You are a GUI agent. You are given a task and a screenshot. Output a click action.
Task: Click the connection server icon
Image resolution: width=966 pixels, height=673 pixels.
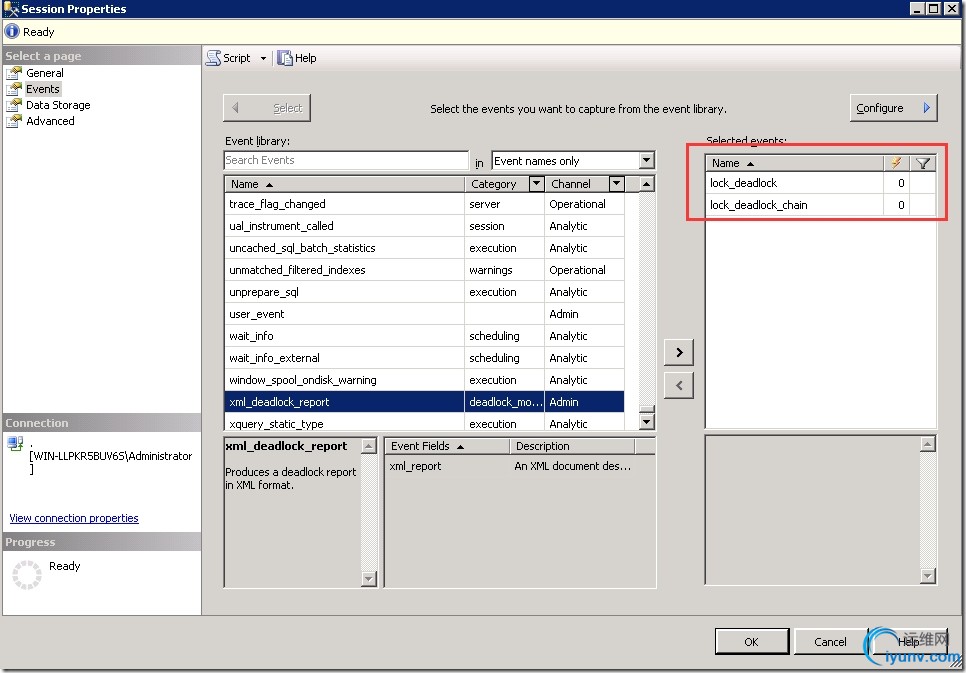[x=15, y=443]
